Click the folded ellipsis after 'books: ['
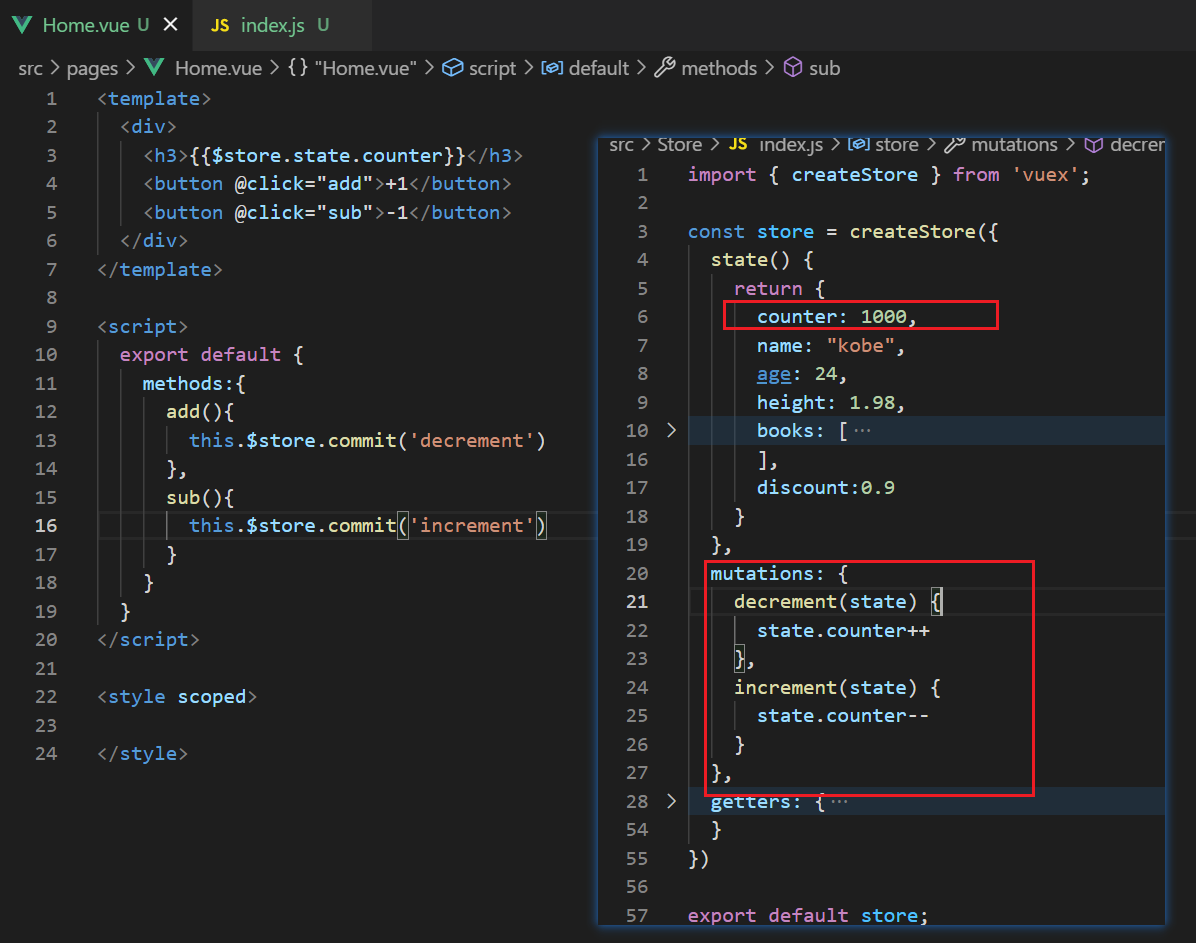1196x943 pixels. point(862,431)
